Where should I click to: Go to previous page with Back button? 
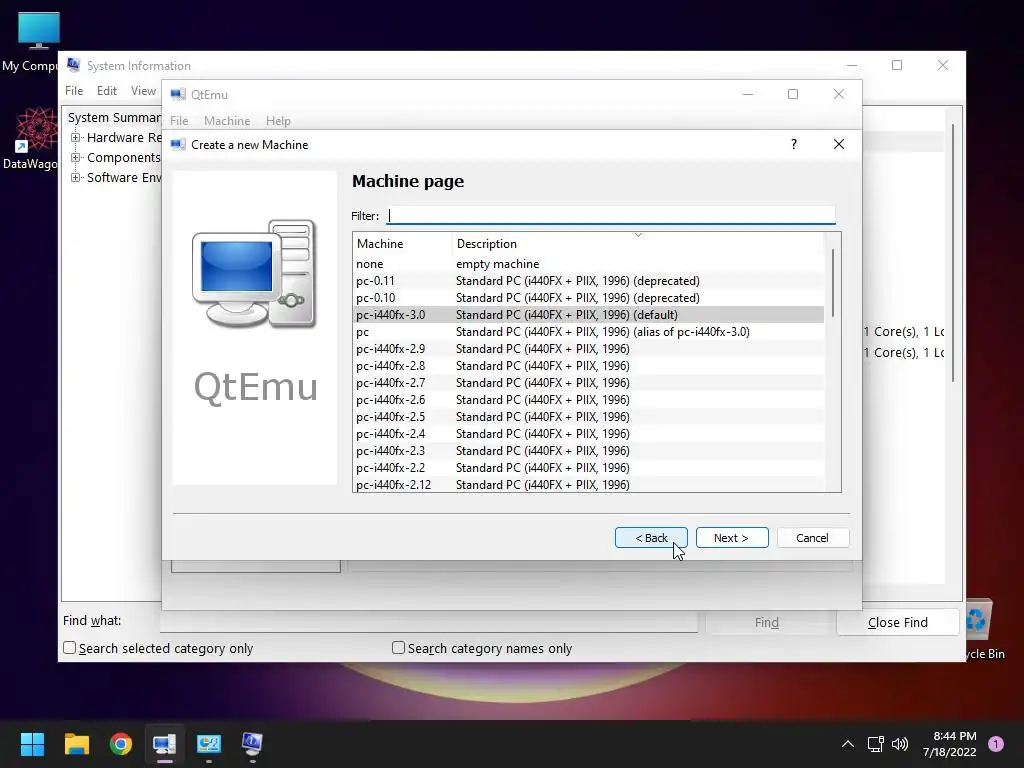651,537
